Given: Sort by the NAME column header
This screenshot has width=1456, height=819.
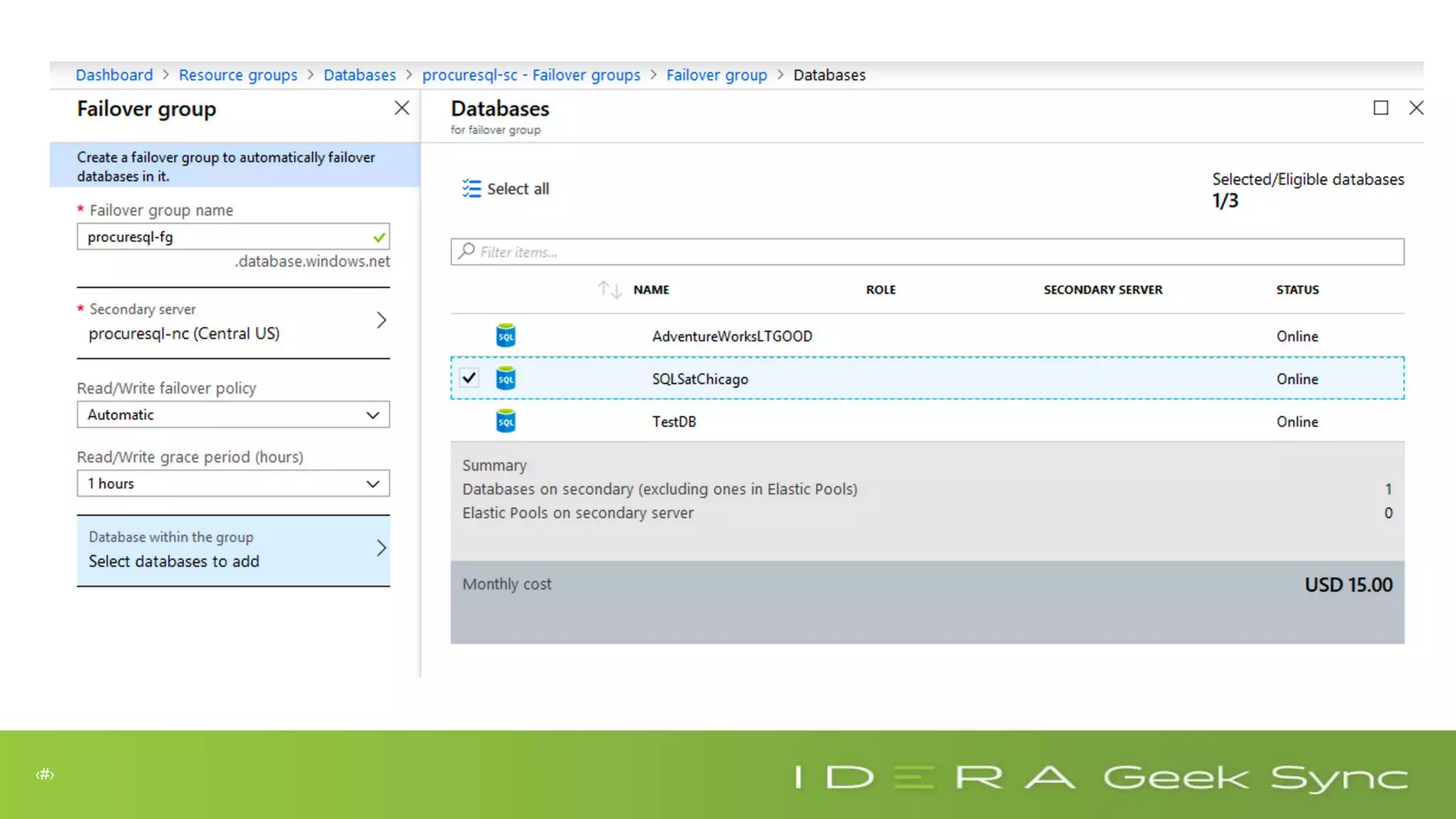Looking at the screenshot, I should coord(651,289).
